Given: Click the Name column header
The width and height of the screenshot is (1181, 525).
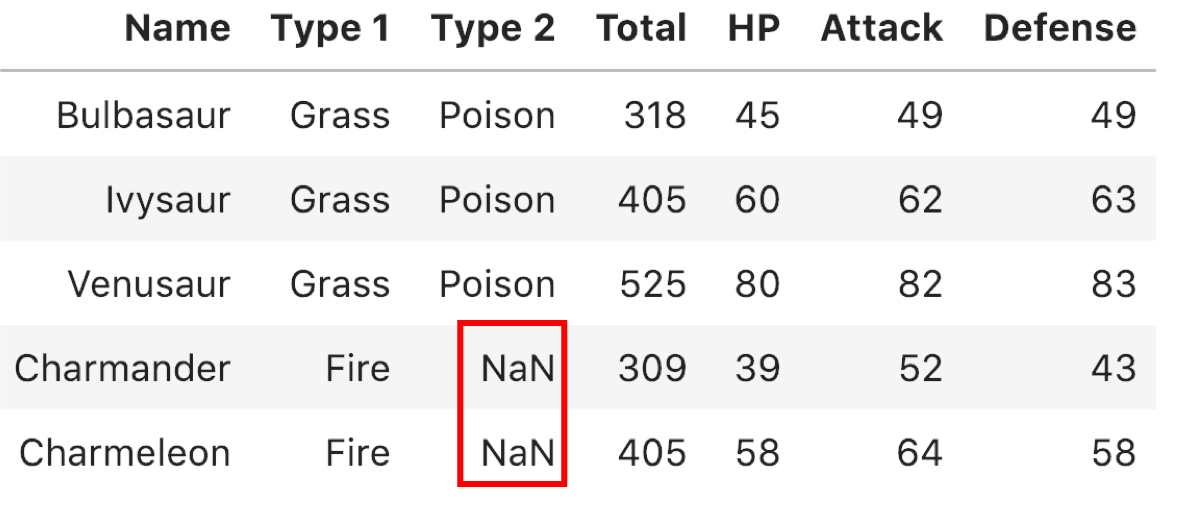Looking at the screenshot, I should 177,28.
